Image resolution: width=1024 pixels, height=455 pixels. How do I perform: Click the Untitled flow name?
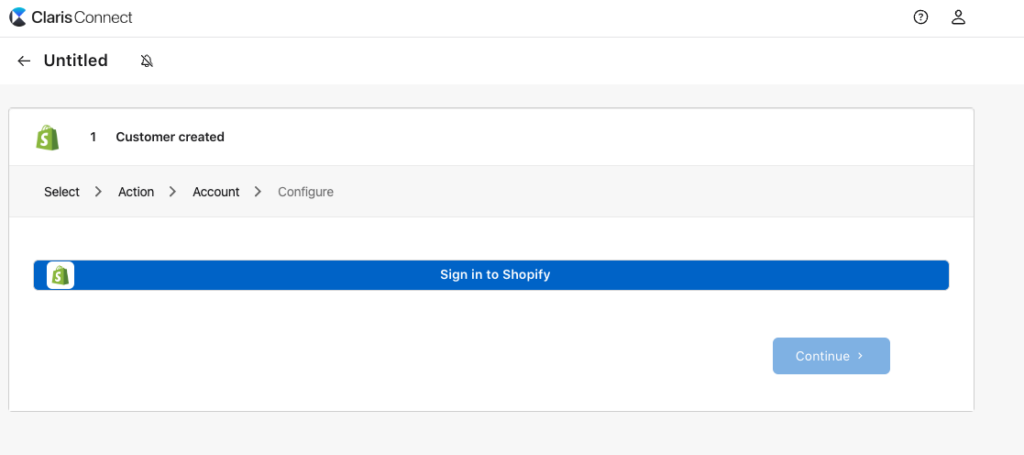(x=76, y=61)
